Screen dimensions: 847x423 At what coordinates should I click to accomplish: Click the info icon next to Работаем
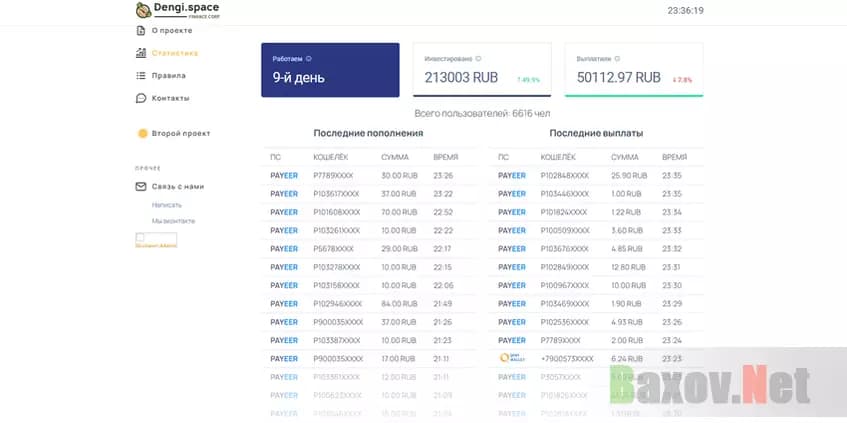click(x=309, y=58)
